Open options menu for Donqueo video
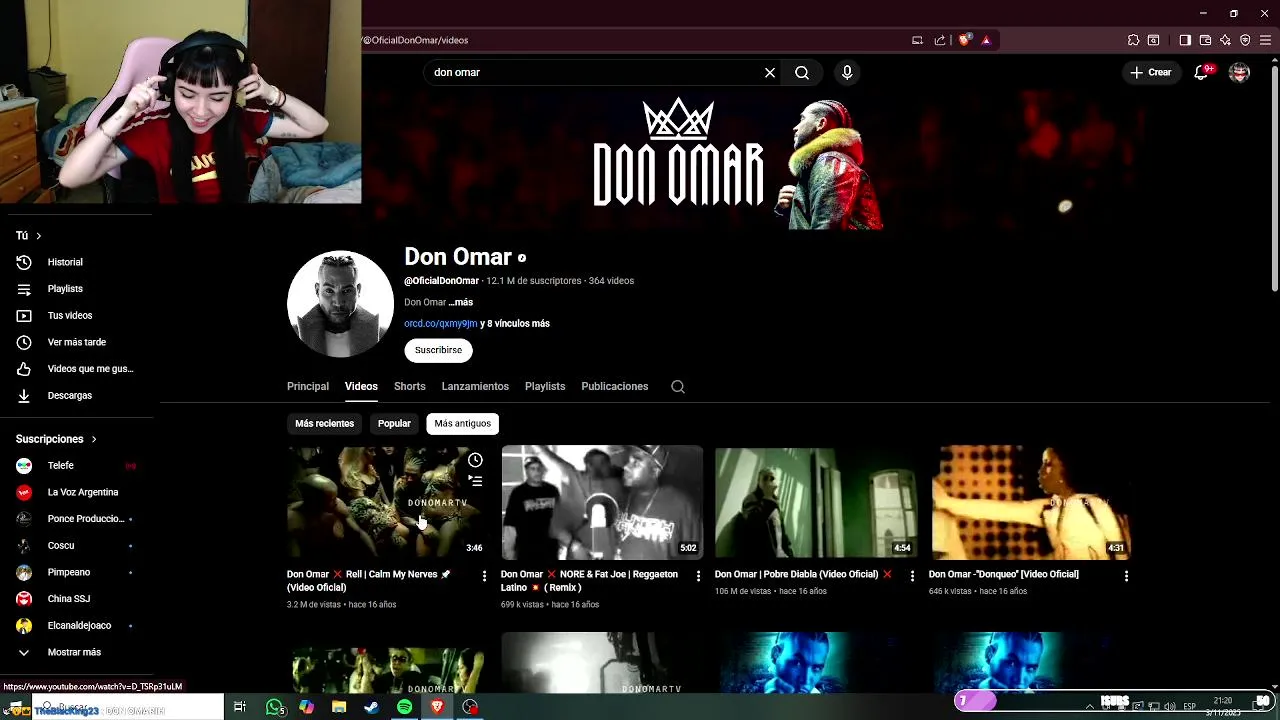This screenshot has height=720, width=1280. 1126,576
